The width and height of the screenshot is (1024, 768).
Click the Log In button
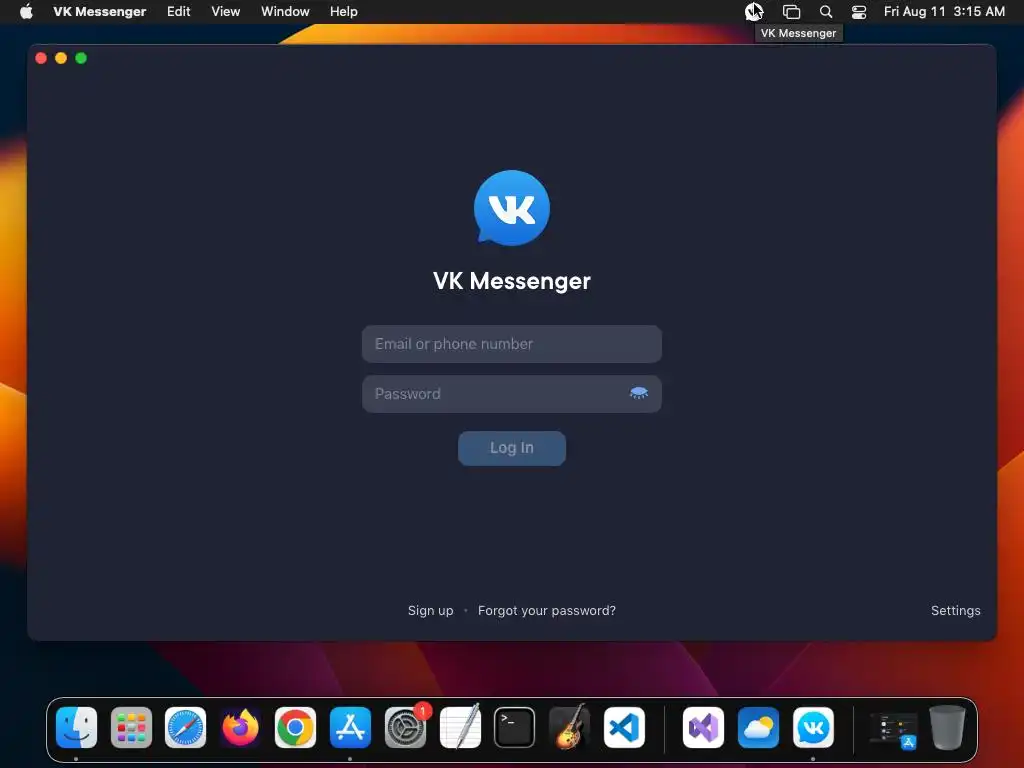coord(511,448)
